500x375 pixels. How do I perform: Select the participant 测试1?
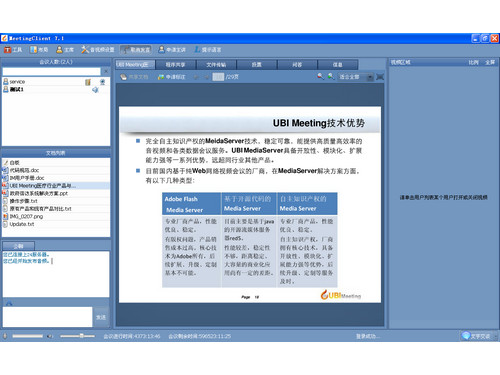pos(56,89)
